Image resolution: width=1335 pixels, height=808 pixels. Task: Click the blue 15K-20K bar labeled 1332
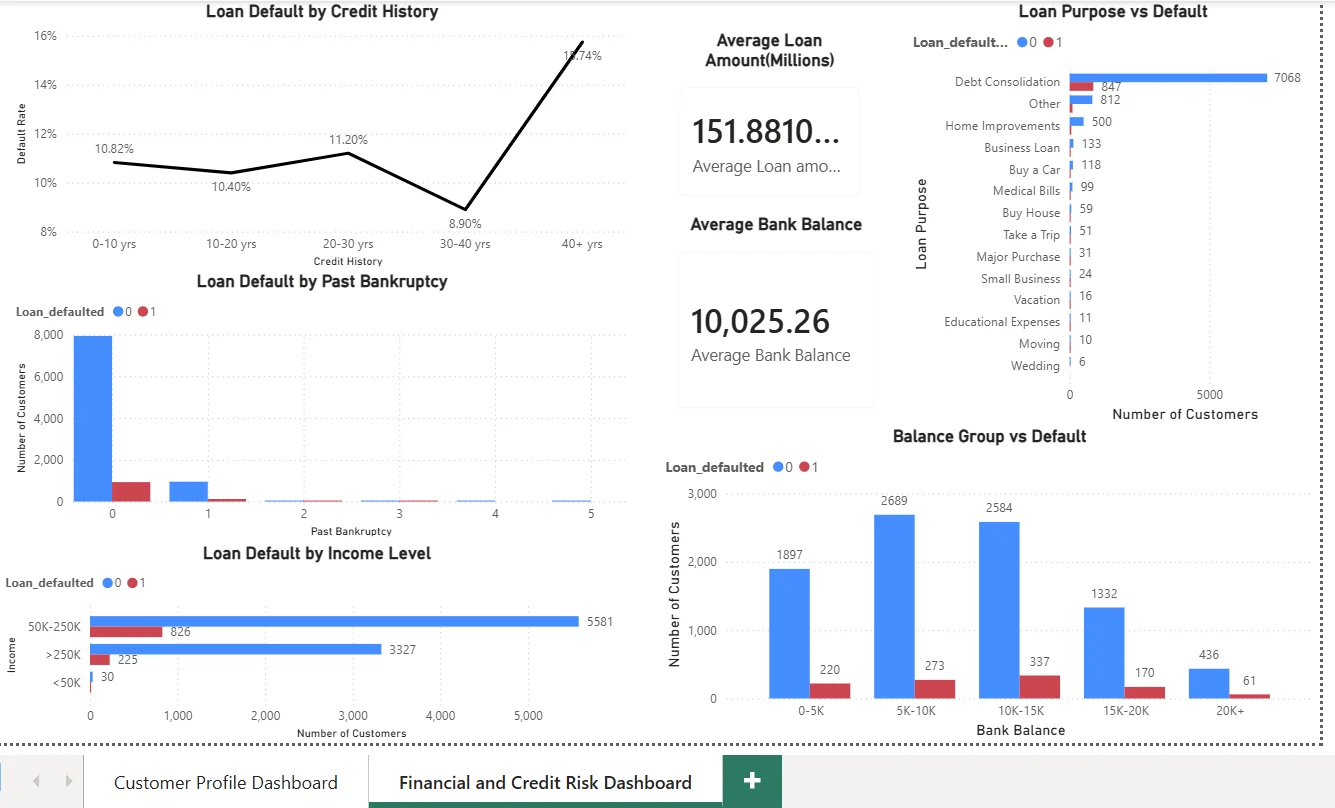click(1104, 652)
